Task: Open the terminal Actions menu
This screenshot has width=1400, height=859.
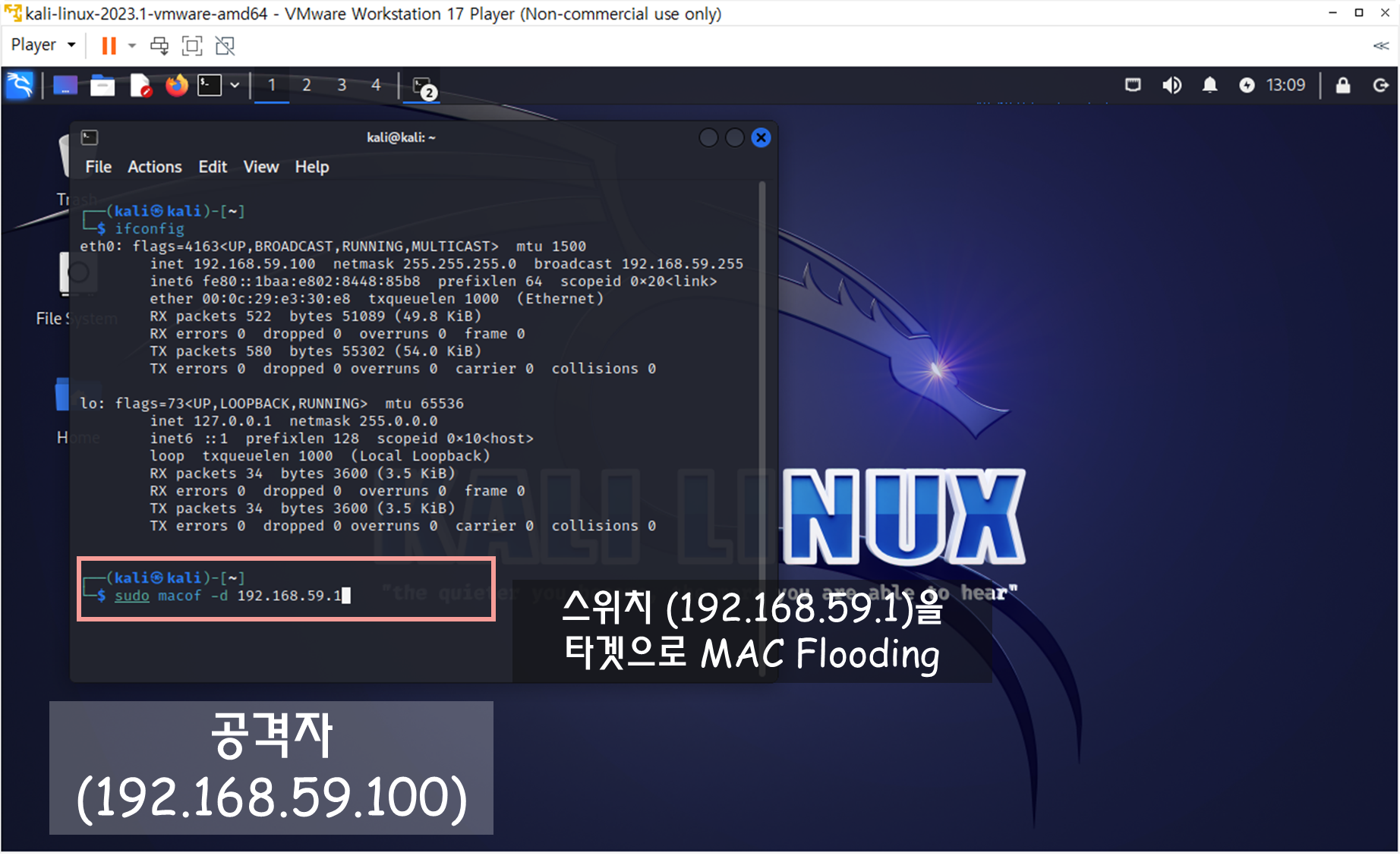Action: click(x=155, y=167)
